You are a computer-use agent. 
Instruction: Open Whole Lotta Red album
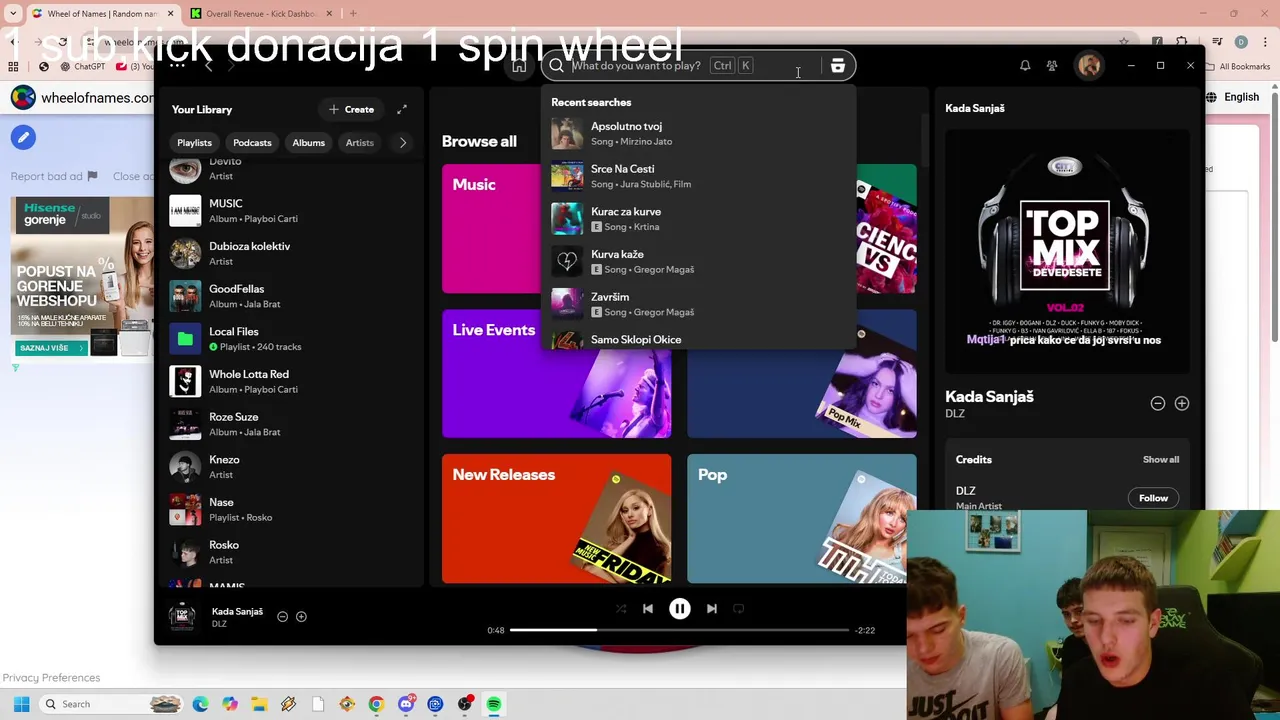(x=290, y=381)
